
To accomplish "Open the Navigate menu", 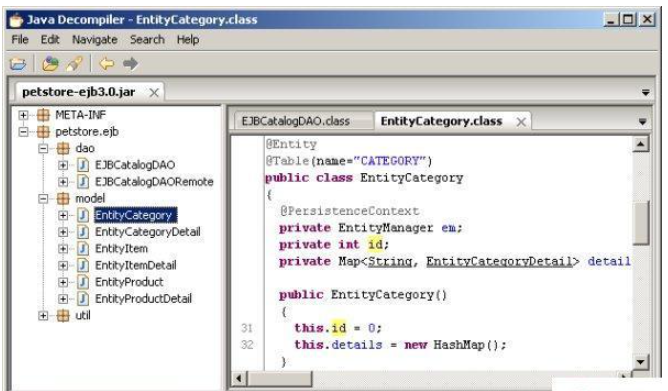I will pos(95,40).
